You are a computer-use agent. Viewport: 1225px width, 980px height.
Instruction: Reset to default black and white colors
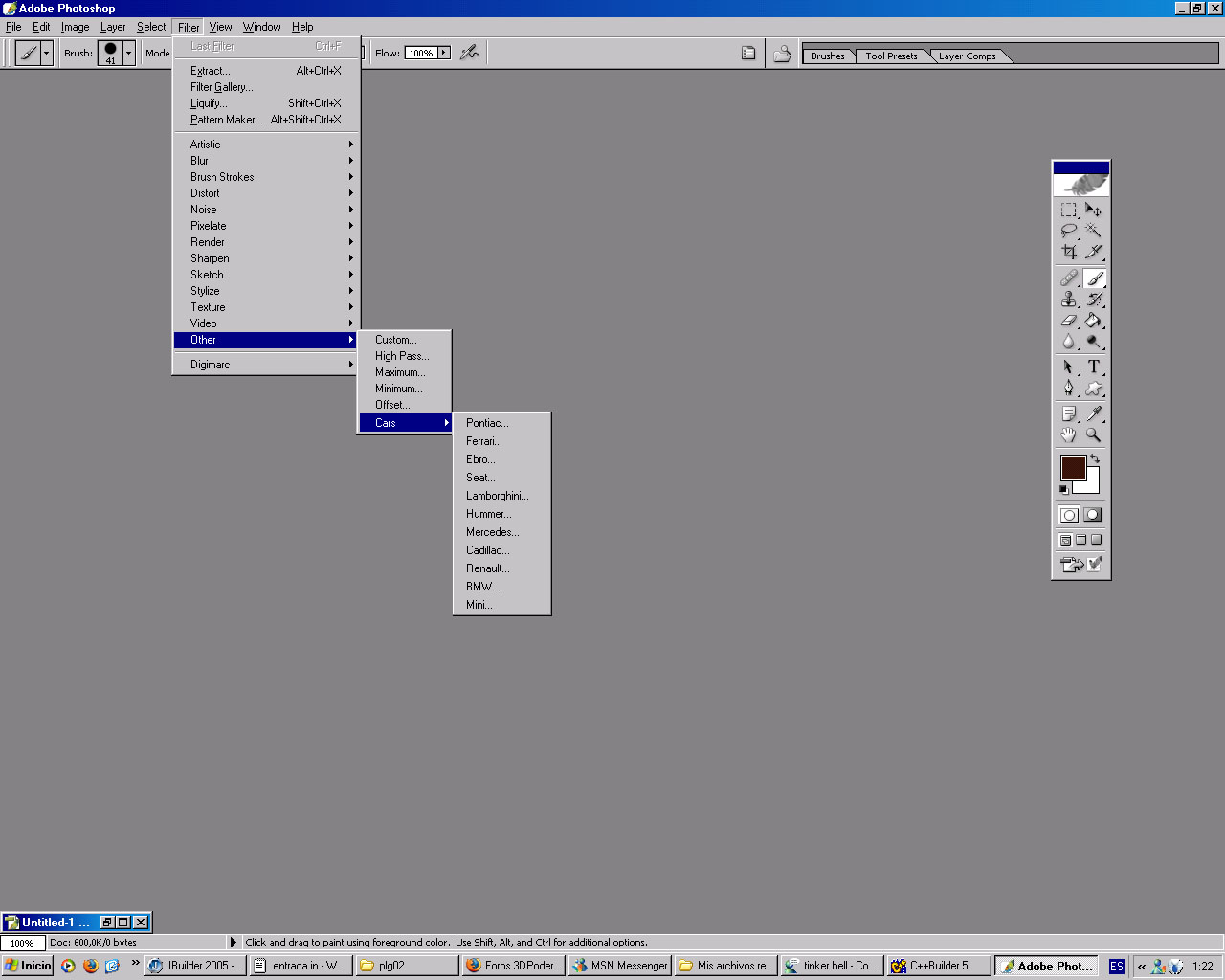click(x=1063, y=489)
